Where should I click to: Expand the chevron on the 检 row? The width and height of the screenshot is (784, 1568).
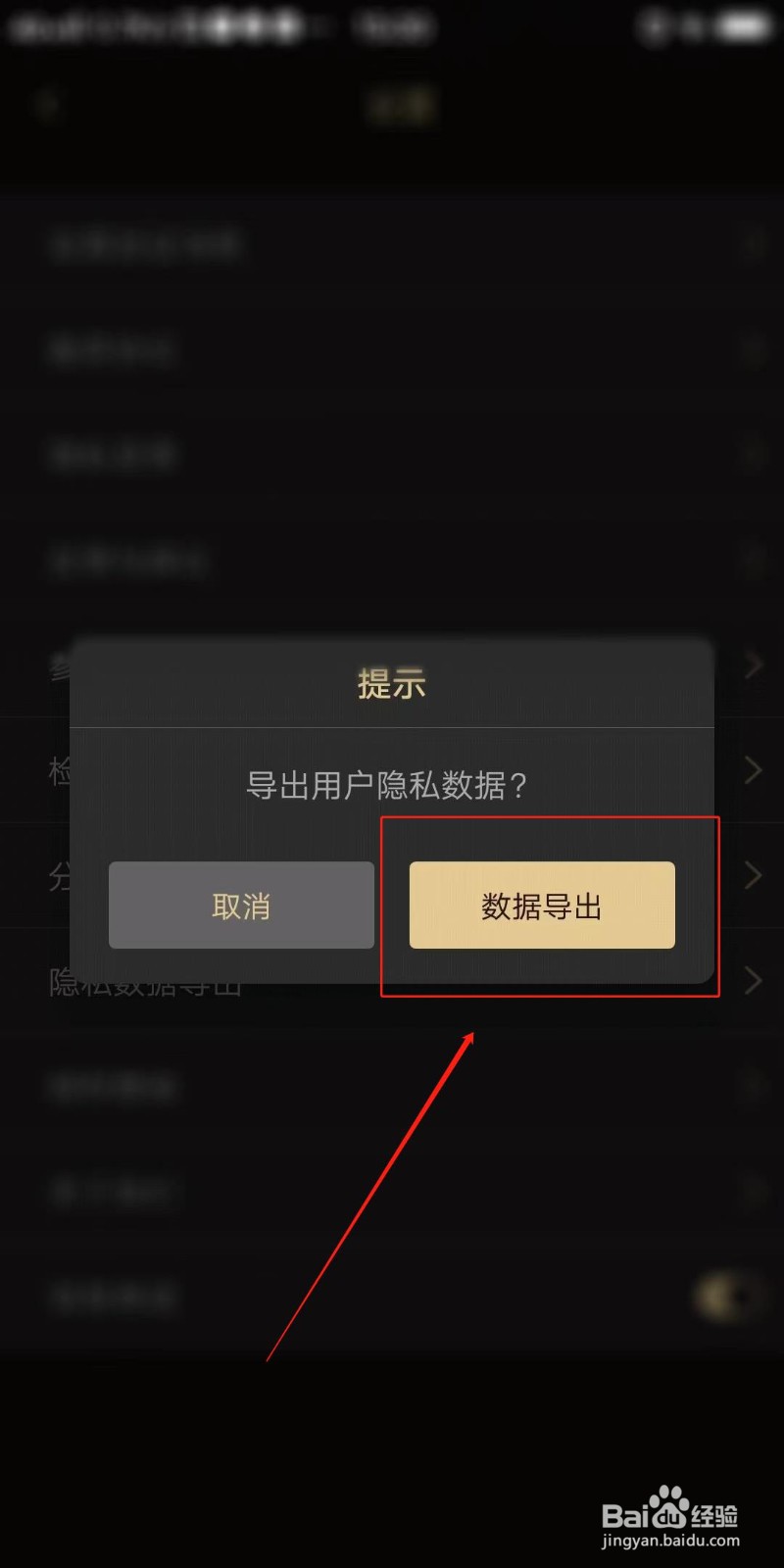(x=753, y=770)
